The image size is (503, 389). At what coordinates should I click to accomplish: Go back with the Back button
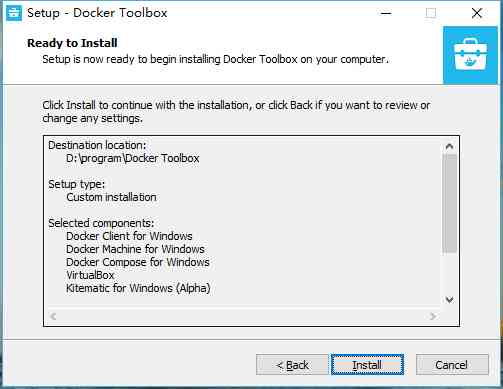click(292, 365)
